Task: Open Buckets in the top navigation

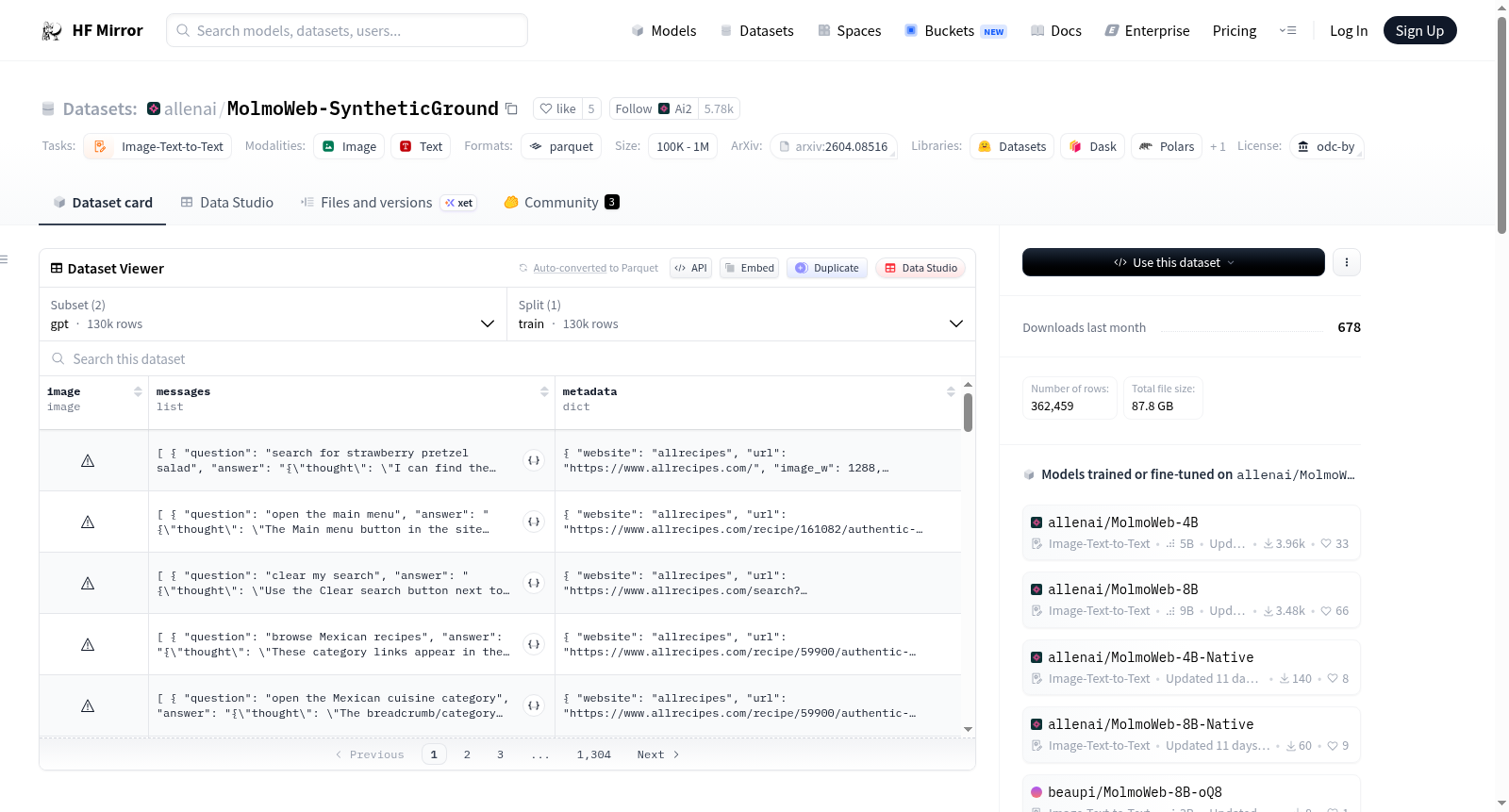Action: click(x=955, y=30)
